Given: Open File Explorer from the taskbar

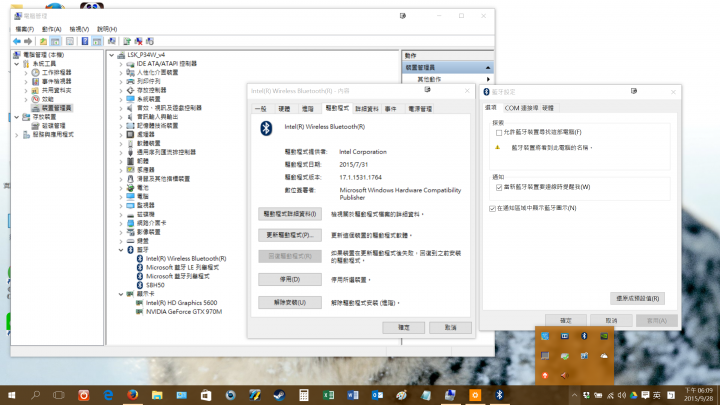Looking at the screenshot, I should [x=157, y=395].
